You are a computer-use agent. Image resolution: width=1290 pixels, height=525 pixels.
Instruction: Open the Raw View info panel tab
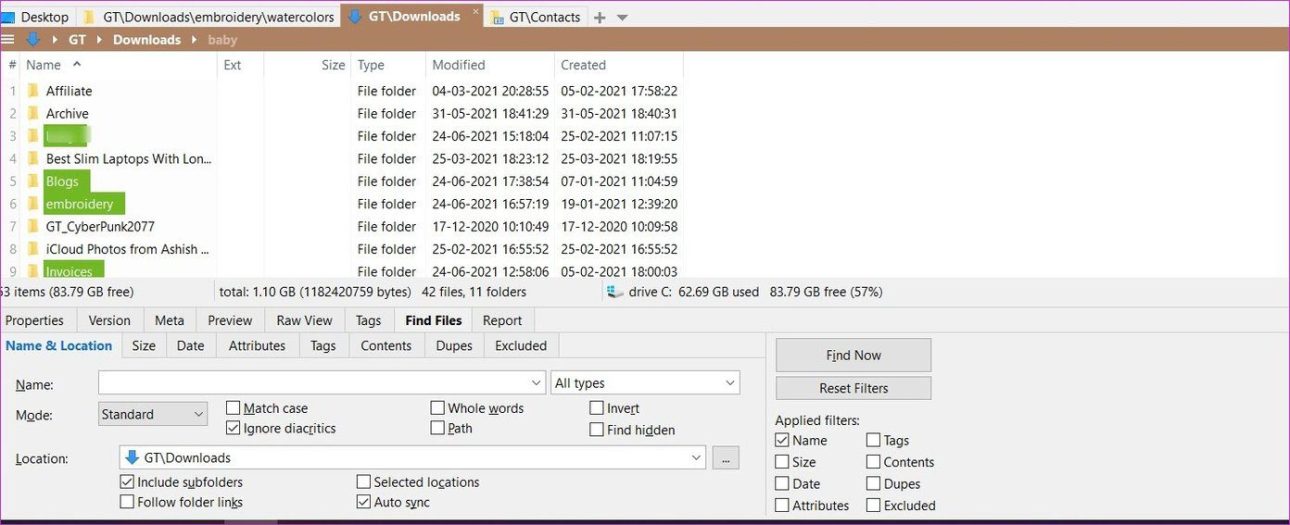pyautogui.click(x=304, y=321)
